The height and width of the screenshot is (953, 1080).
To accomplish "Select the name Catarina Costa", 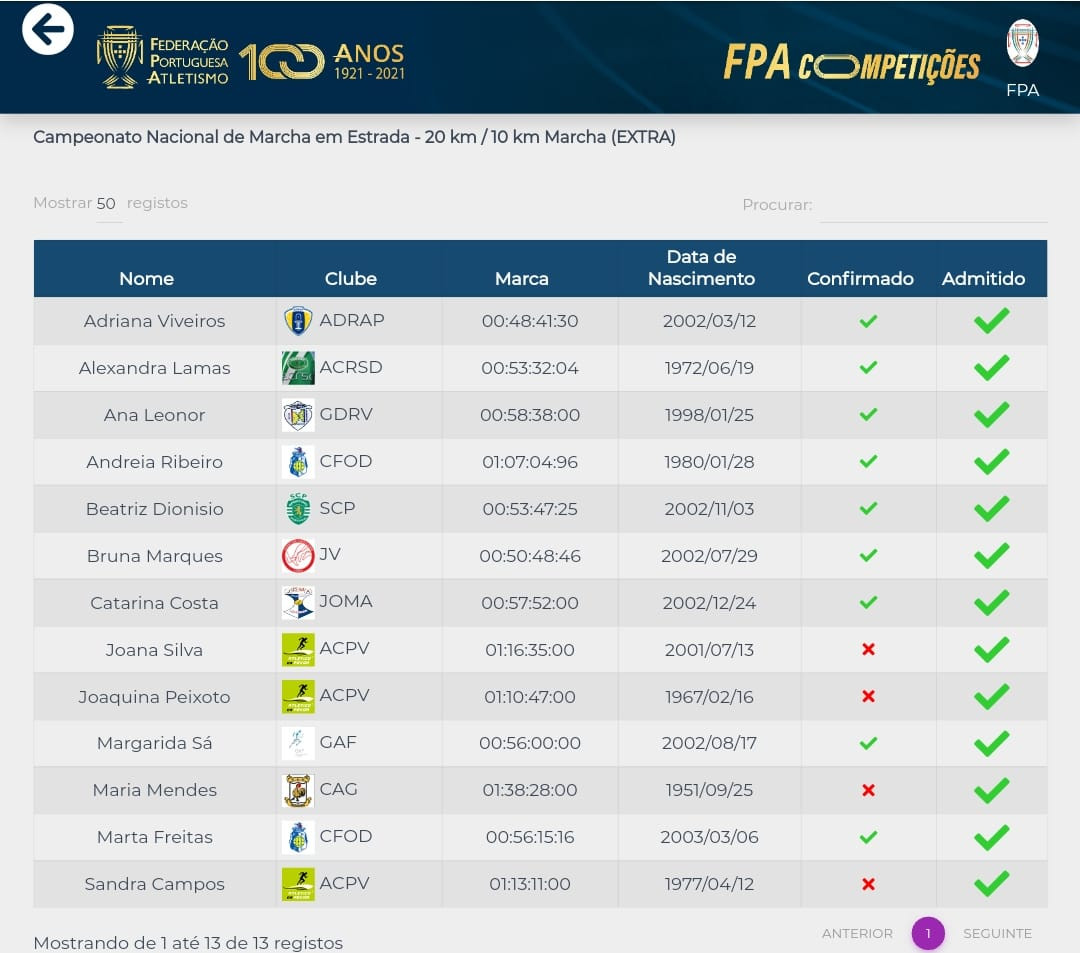I will [154, 603].
